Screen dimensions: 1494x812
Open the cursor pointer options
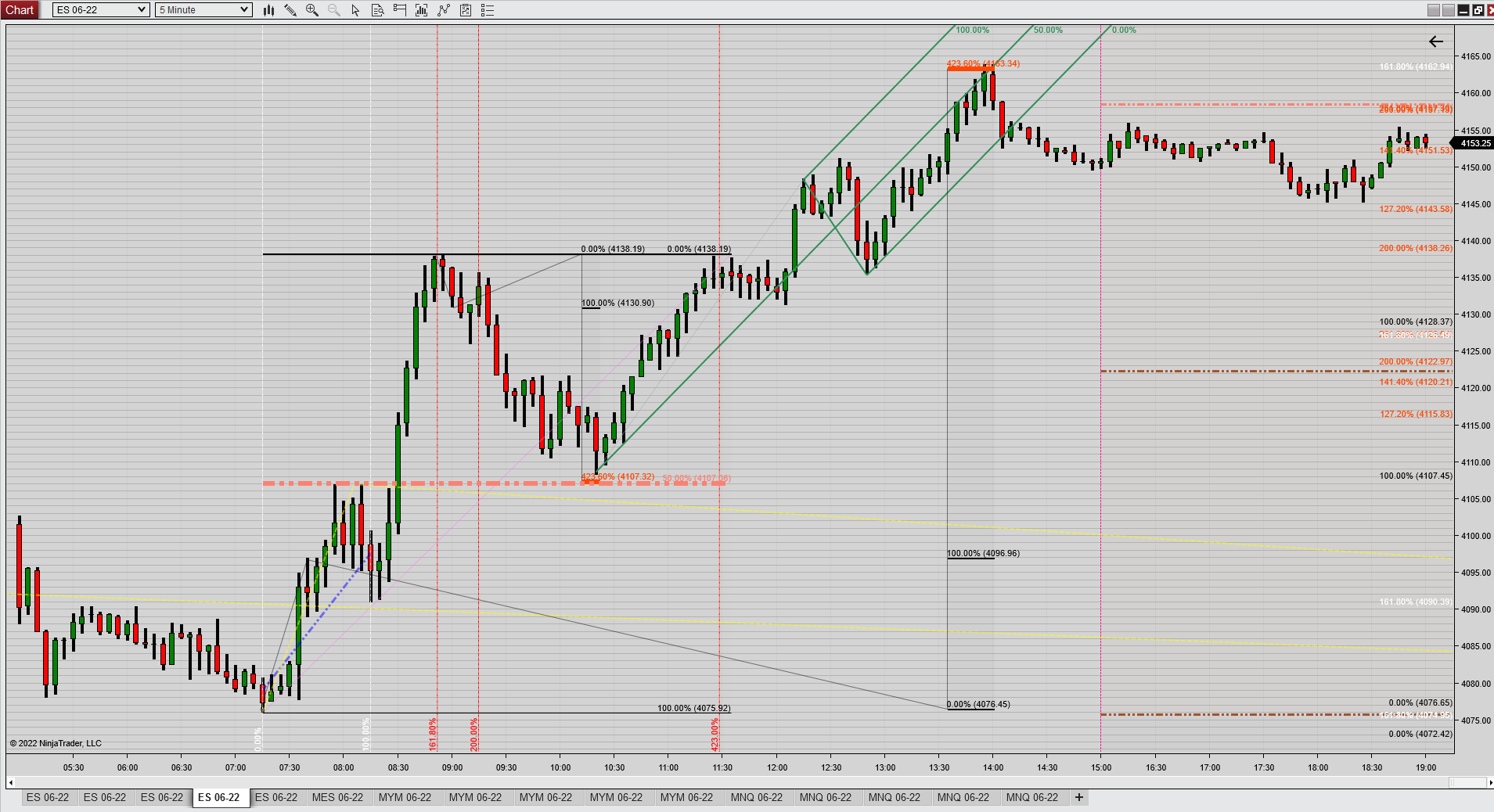(x=356, y=10)
